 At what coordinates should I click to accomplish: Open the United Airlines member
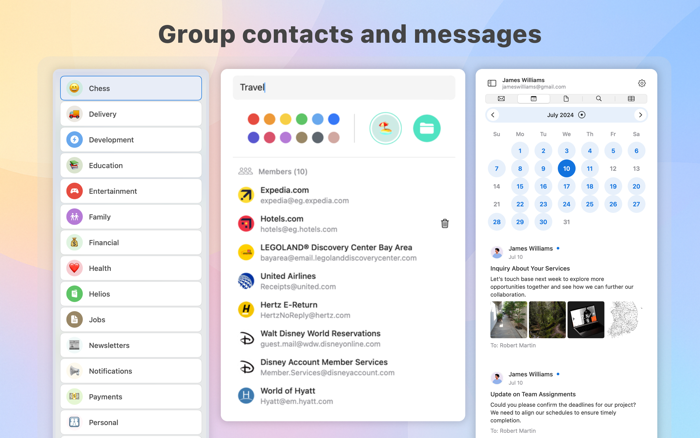pyautogui.click(x=344, y=281)
